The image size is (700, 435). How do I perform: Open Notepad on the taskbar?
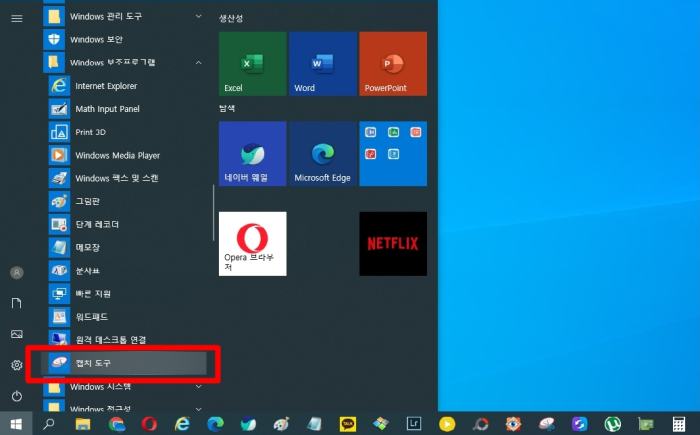click(x=314, y=424)
